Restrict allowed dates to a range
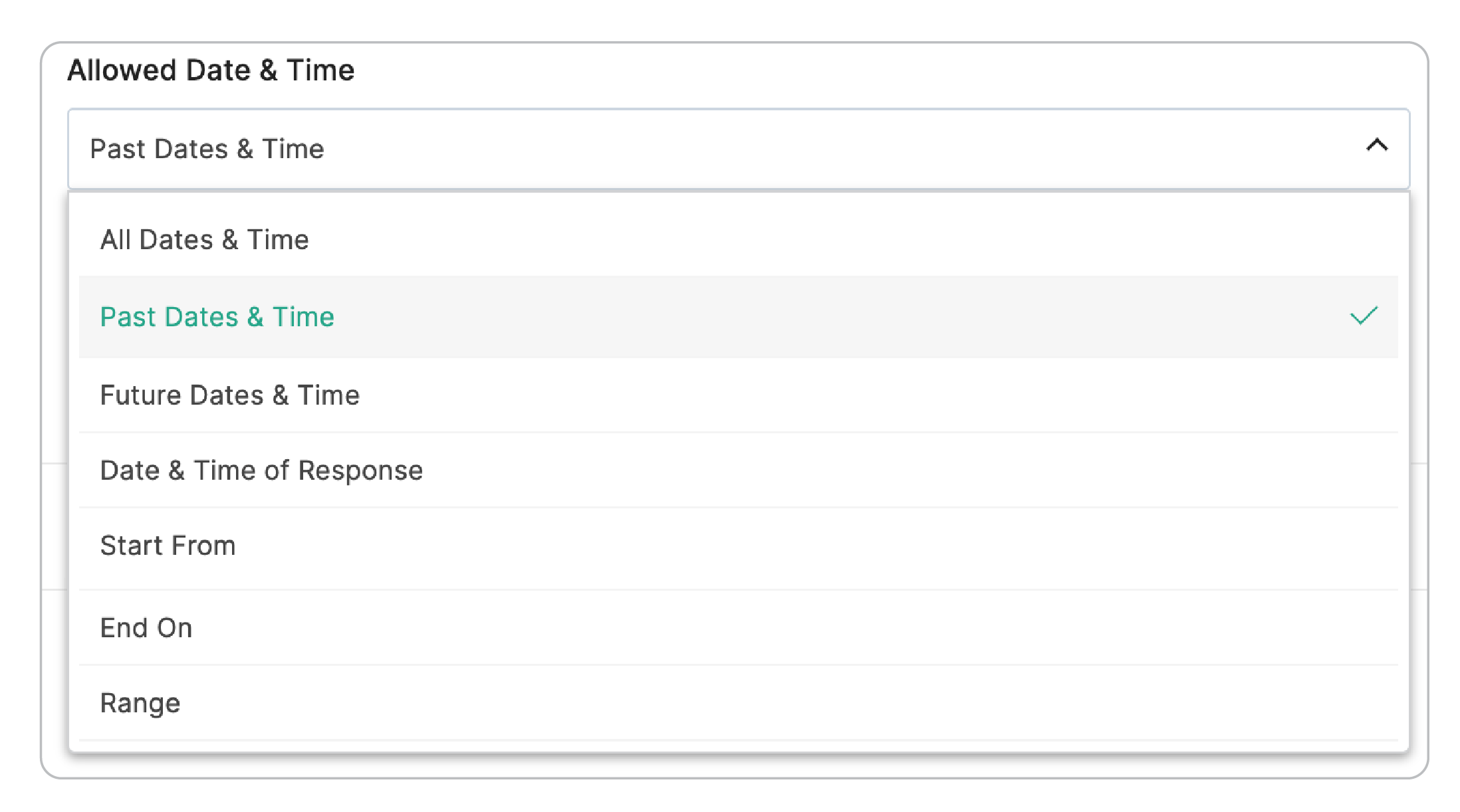The width and height of the screenshot is (1460, 812). 140,703
